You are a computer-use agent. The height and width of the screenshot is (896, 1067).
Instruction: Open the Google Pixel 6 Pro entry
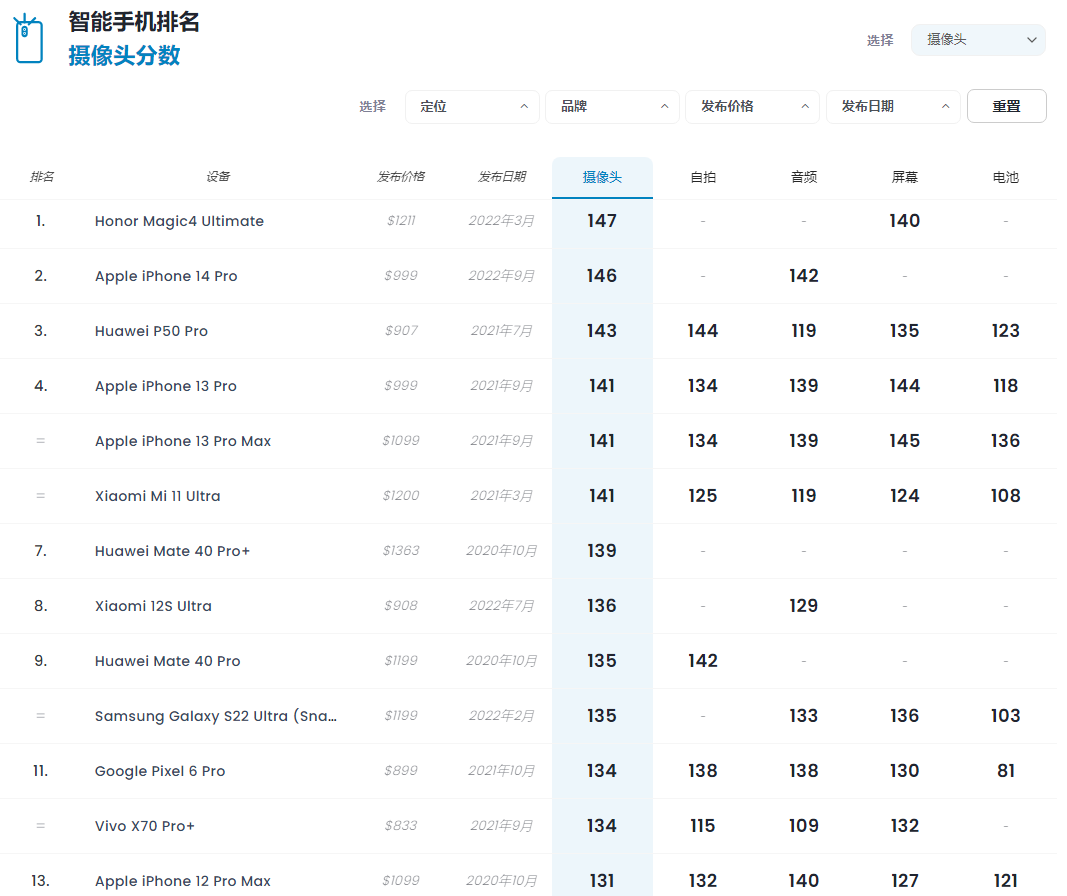[160, 771]
